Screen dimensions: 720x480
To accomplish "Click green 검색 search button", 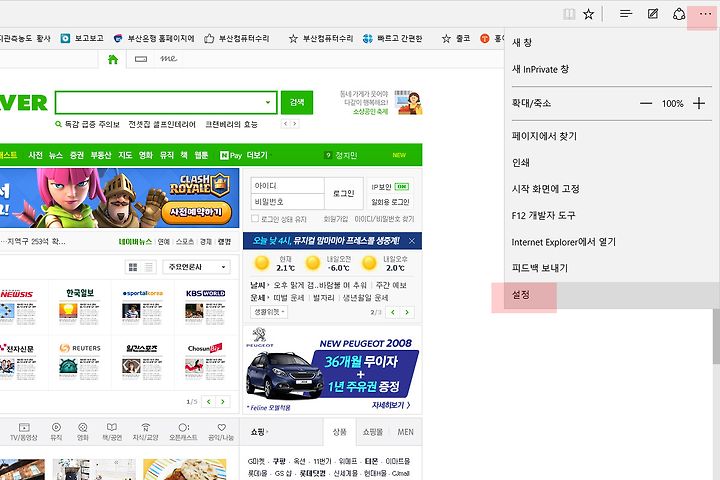I will [297, 102].
